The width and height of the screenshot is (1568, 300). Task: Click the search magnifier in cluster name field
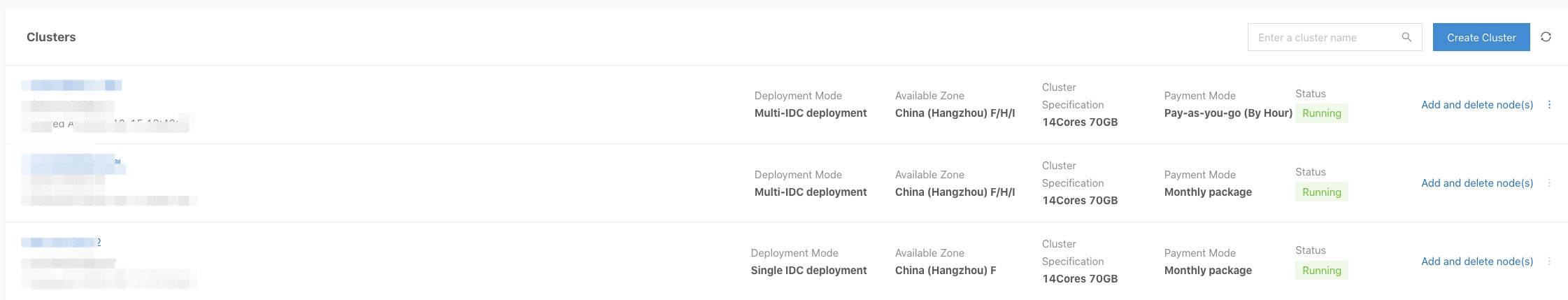click(1406, 37)
